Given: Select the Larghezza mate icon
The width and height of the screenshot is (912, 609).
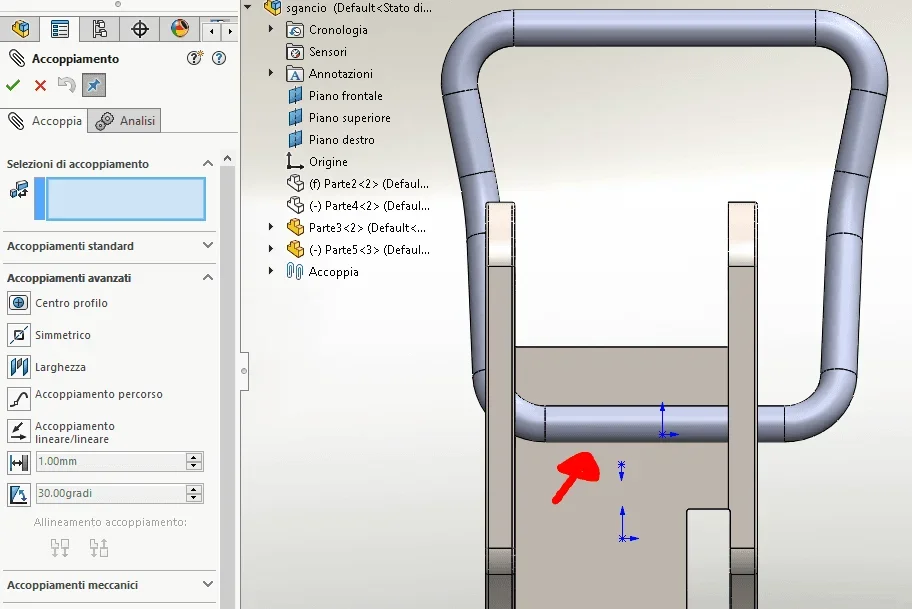Looking at the screenshot, I should [x=19, y=367].
